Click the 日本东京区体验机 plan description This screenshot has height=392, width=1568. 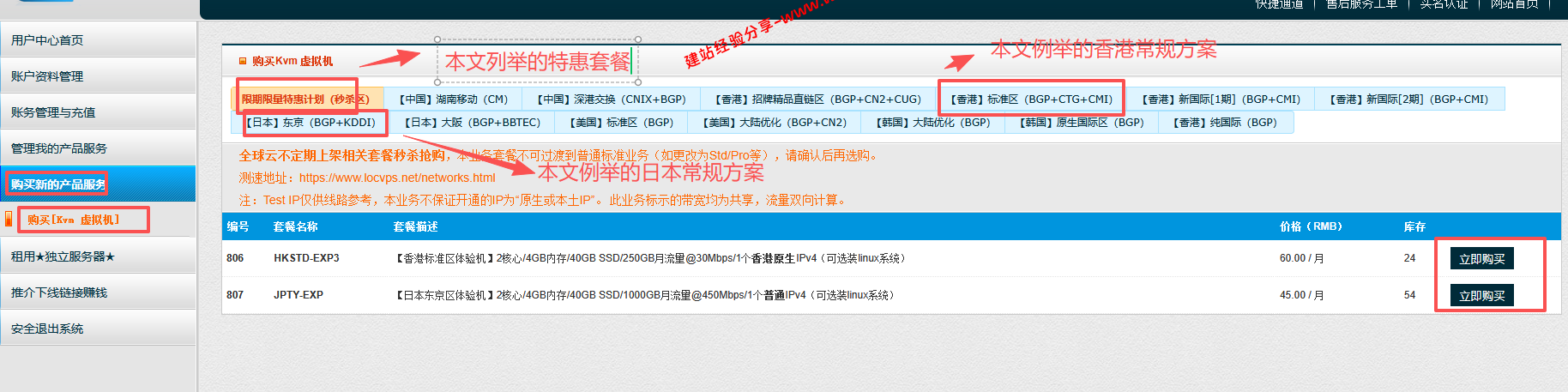pos(645,295)
